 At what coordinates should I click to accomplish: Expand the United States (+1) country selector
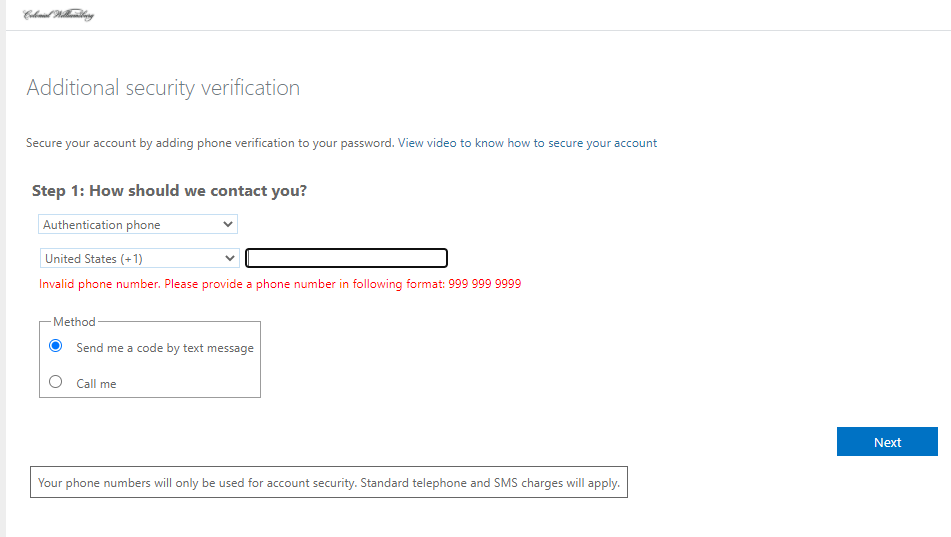click(x=139, y=258)
